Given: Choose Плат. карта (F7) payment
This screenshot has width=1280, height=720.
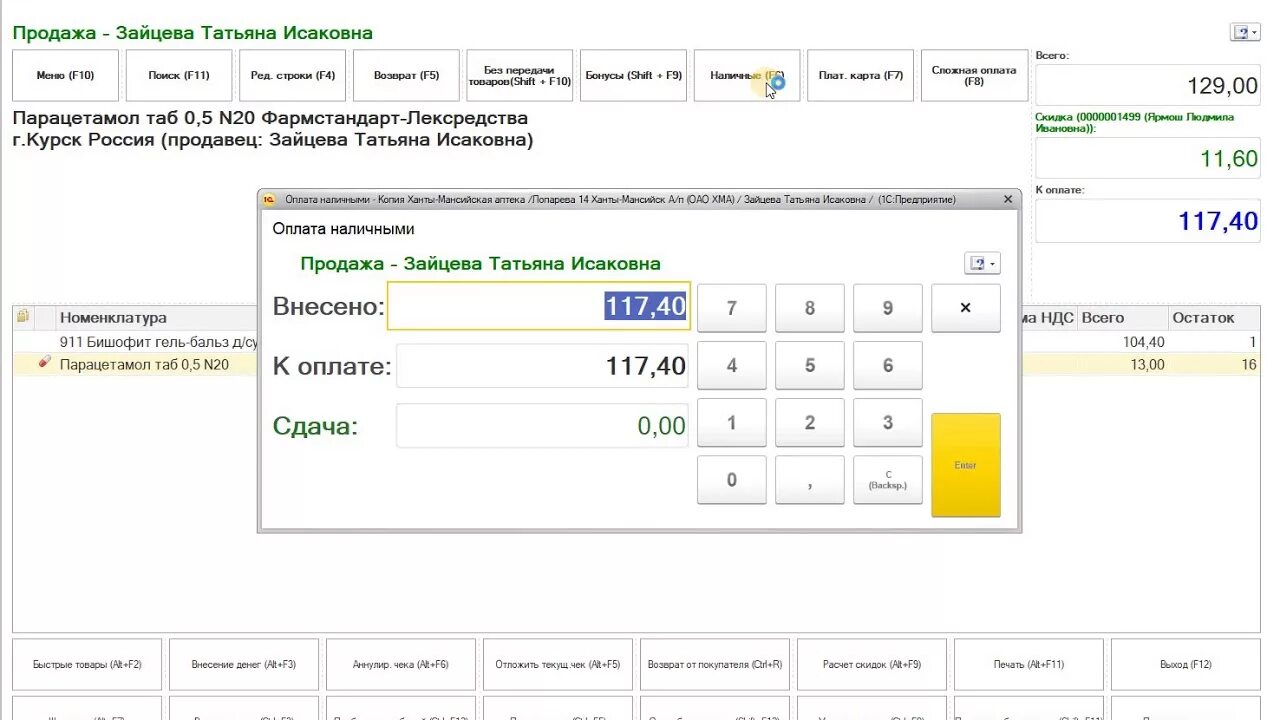Looking at the screenshot, I should pos(860,76).
